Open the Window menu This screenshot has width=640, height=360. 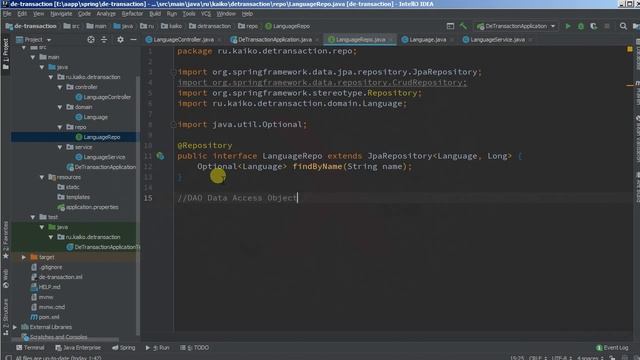point(226,14)
